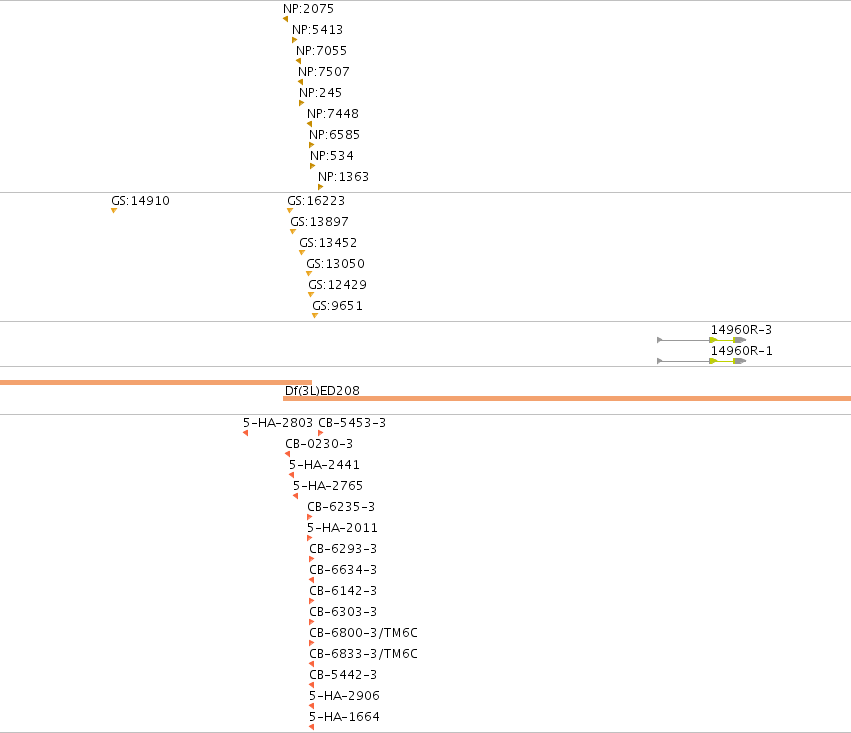Select the NP:5413 insertion label
Viewport: 851px width, 733px height.
click(317, 30)
